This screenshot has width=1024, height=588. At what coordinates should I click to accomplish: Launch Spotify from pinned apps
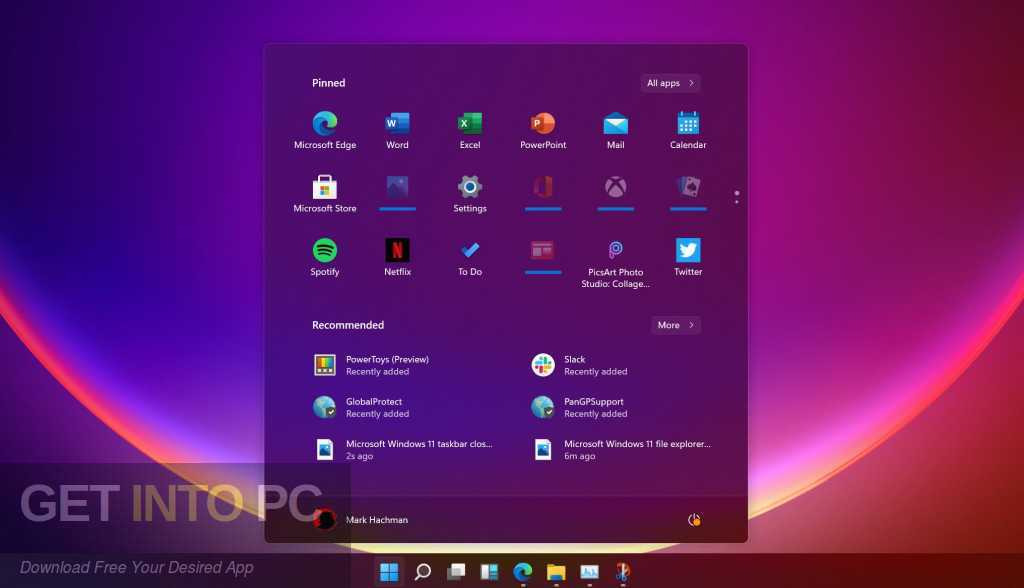[325, 257]
